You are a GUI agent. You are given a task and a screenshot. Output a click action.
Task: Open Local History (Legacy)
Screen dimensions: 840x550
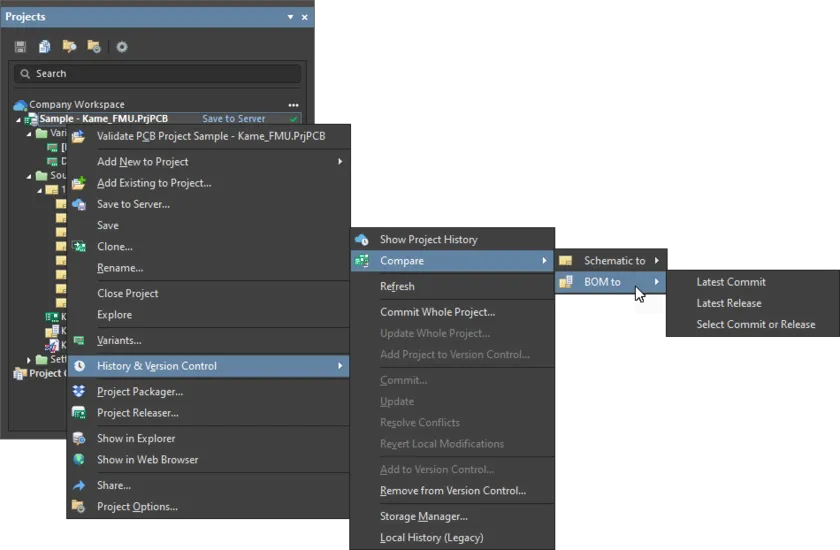431,538
